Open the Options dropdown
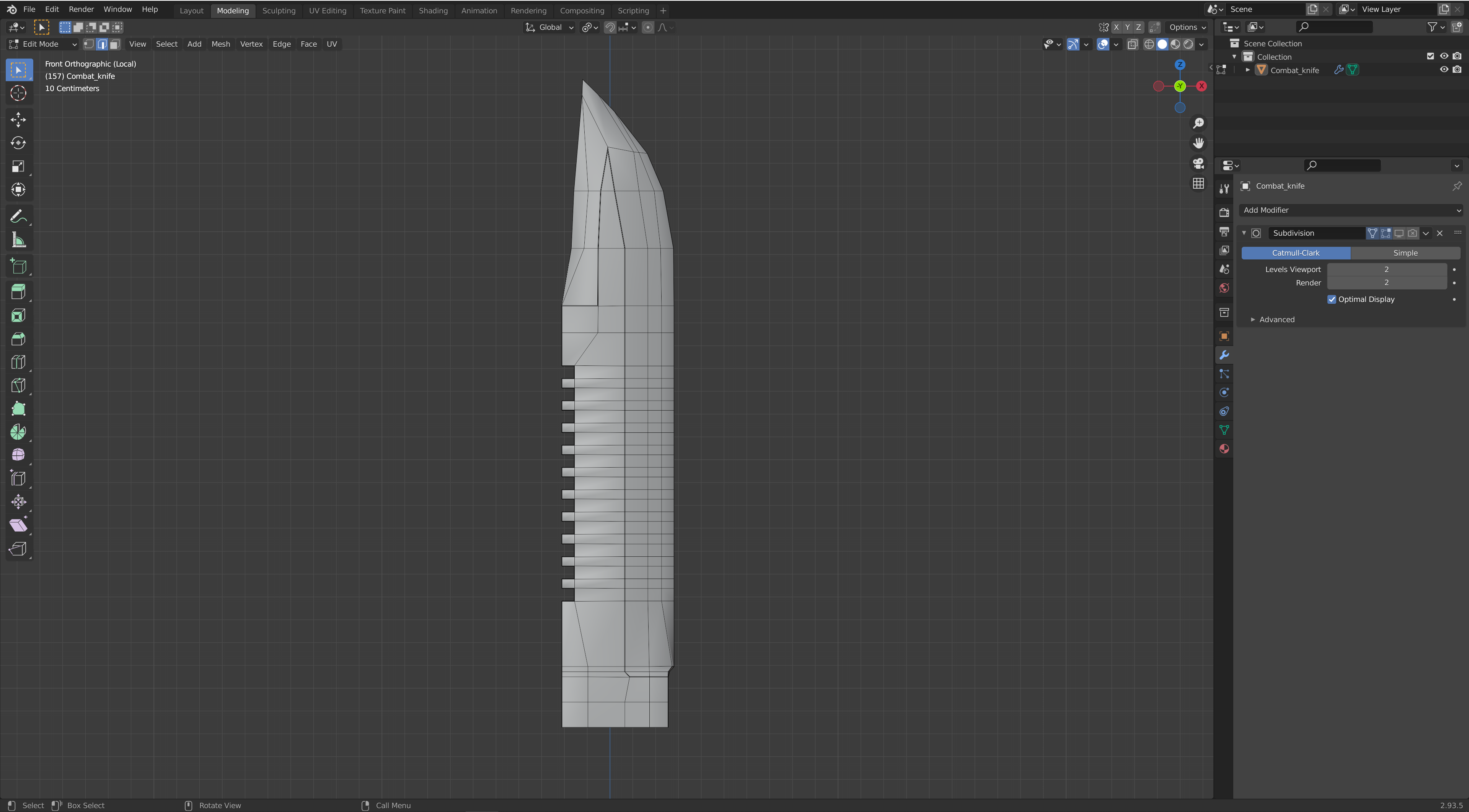 (x=1187, y=28)
